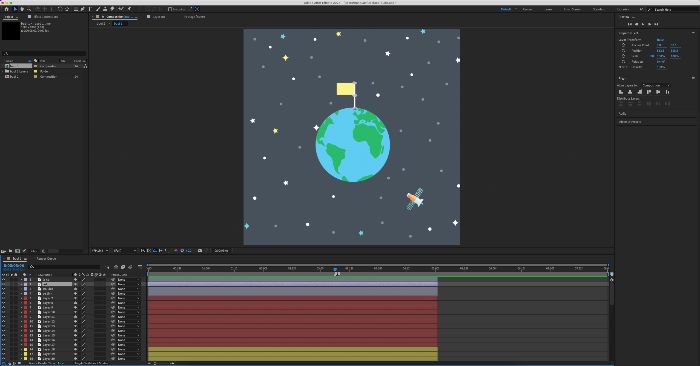Click the delete (trash) icon in Project panel

(44, 251)
